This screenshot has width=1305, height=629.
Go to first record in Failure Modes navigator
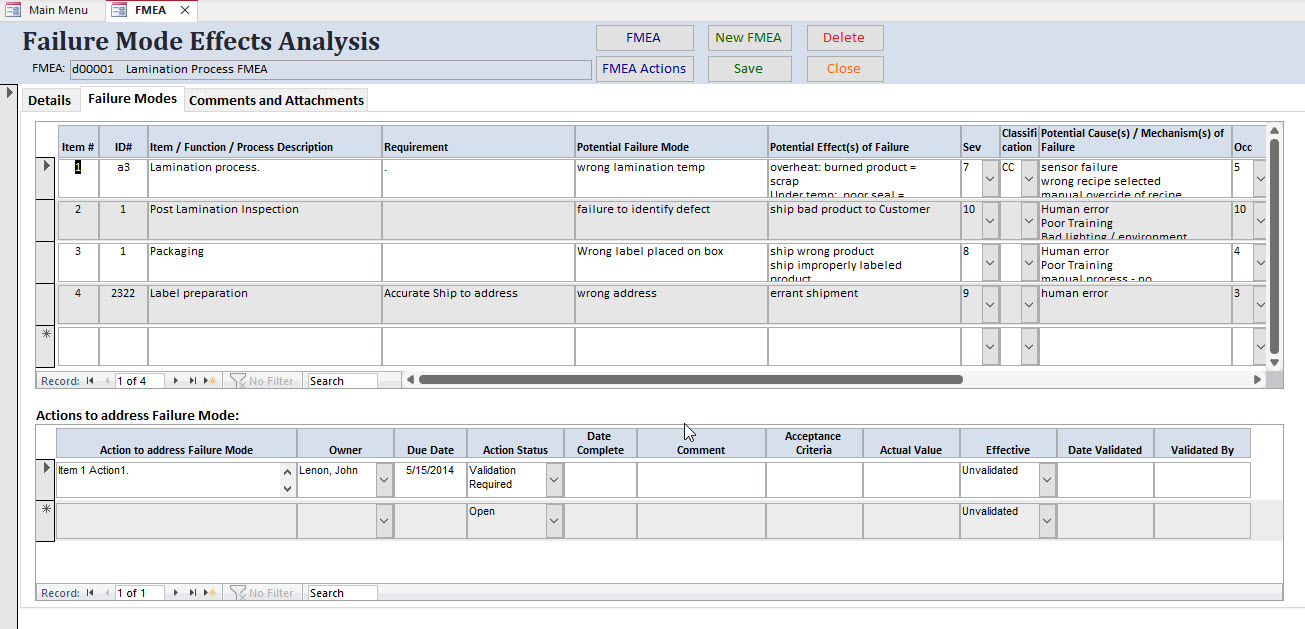pyautogui.click(x=91, y=381)
